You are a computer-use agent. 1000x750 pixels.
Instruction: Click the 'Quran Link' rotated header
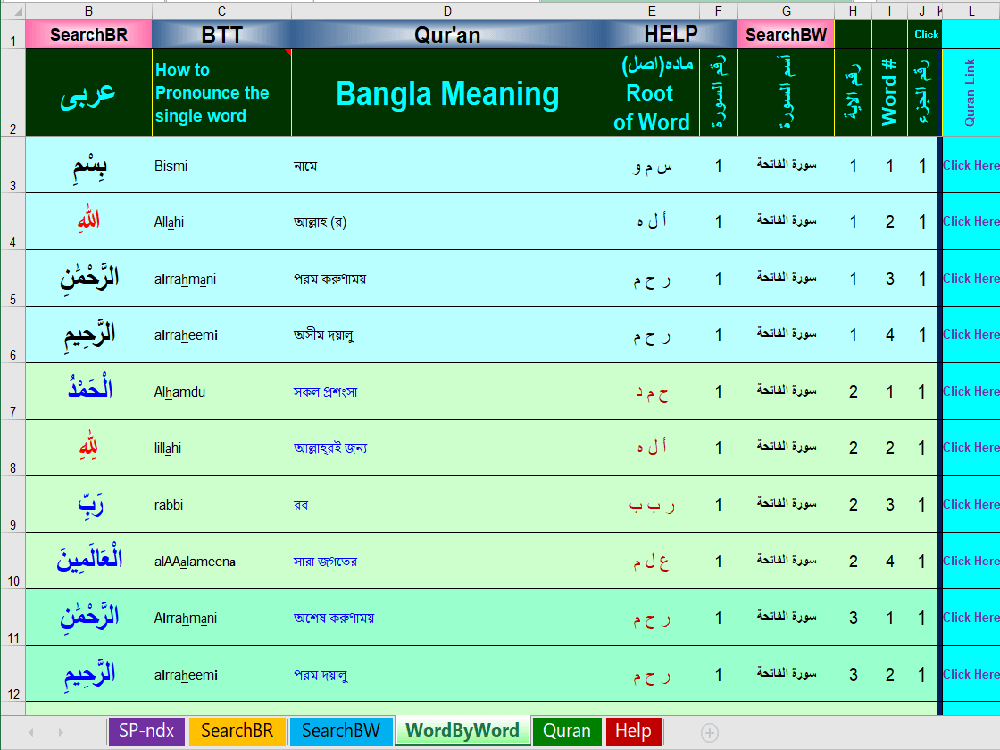point(971,93)
